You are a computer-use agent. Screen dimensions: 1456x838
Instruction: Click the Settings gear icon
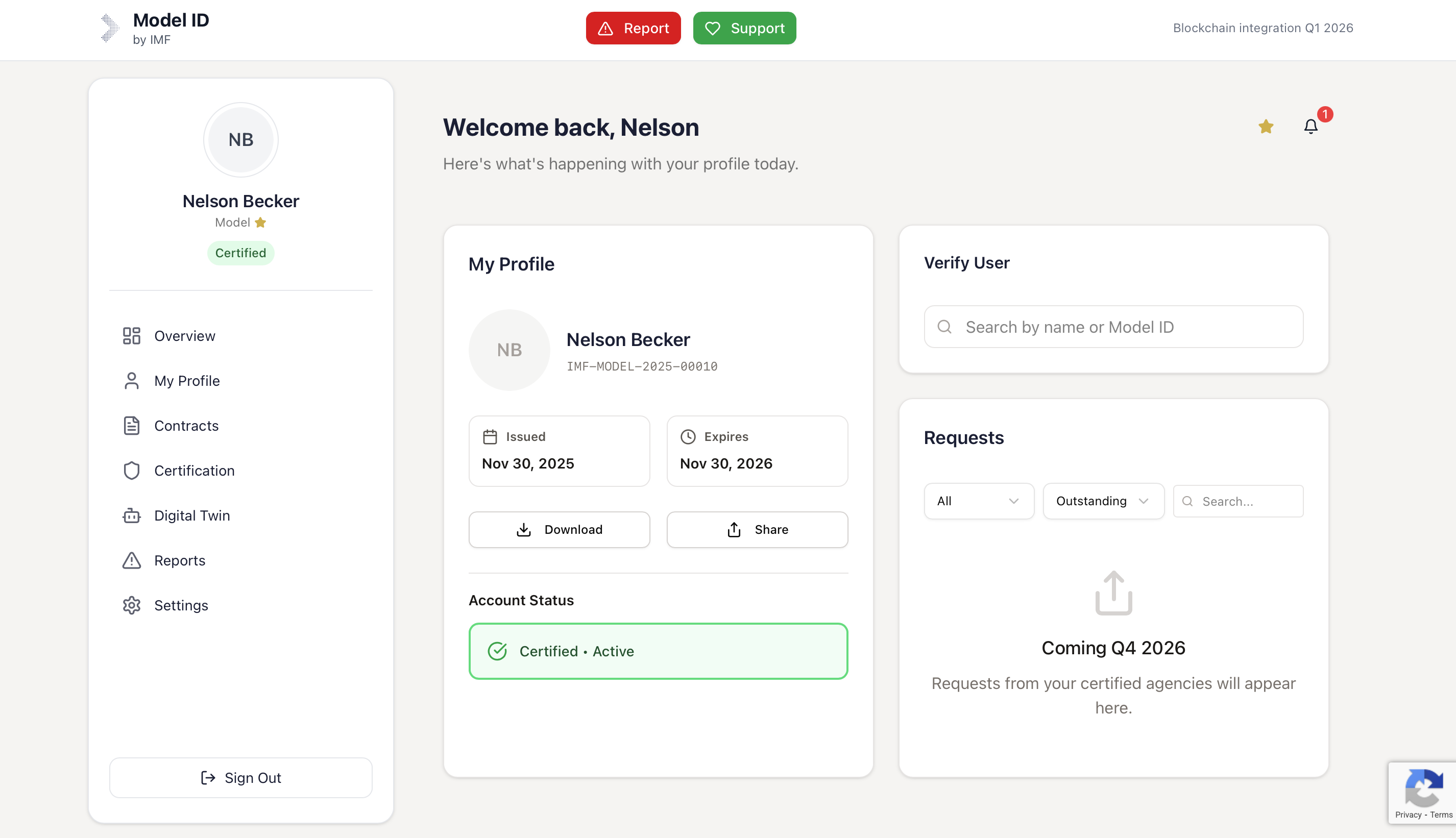click(x=131, y=605)
